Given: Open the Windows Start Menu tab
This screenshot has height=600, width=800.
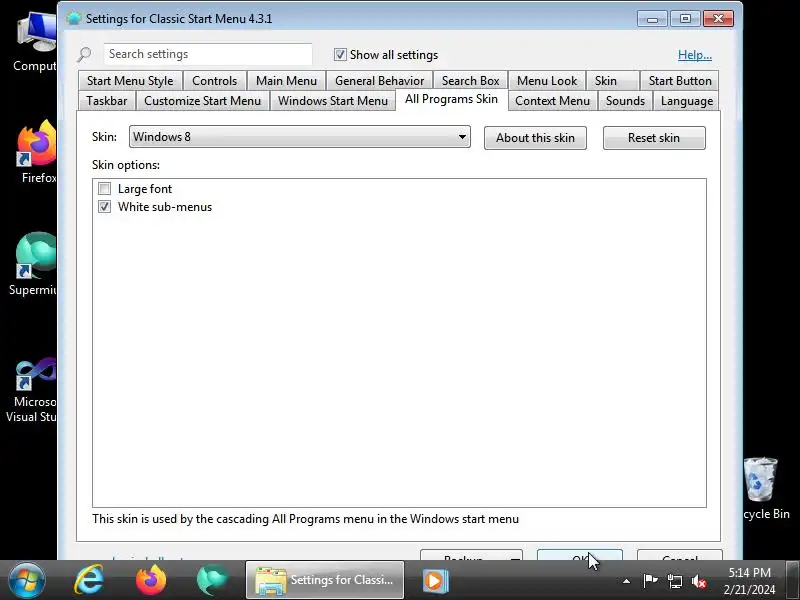Looking at the screenshot, I should tap(333, 101).
